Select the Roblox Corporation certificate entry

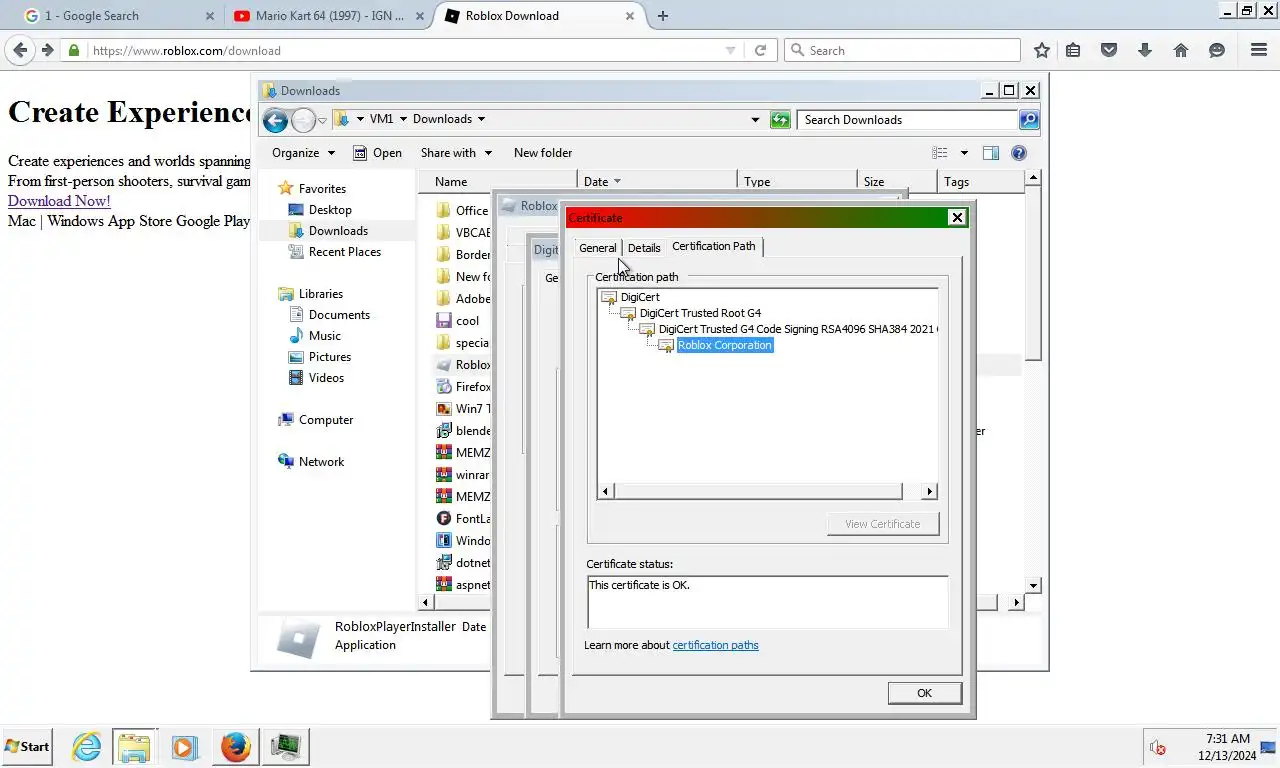[725, 345]
